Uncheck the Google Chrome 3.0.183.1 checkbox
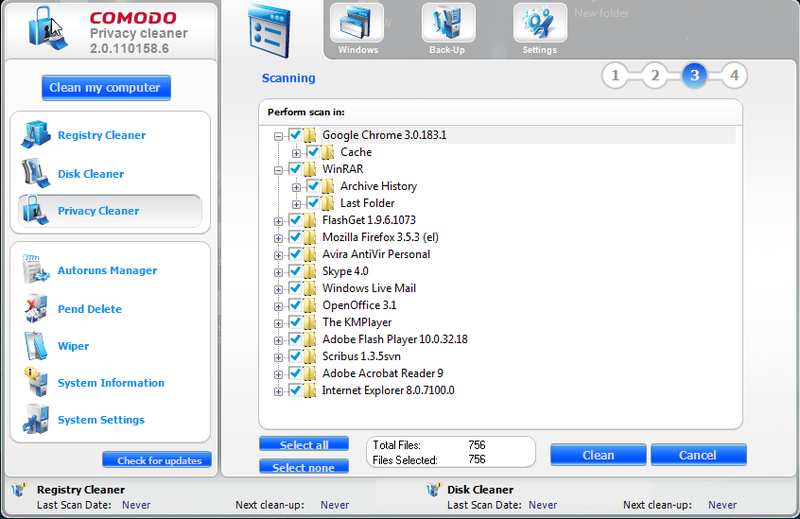 click(x=295, y=135)
